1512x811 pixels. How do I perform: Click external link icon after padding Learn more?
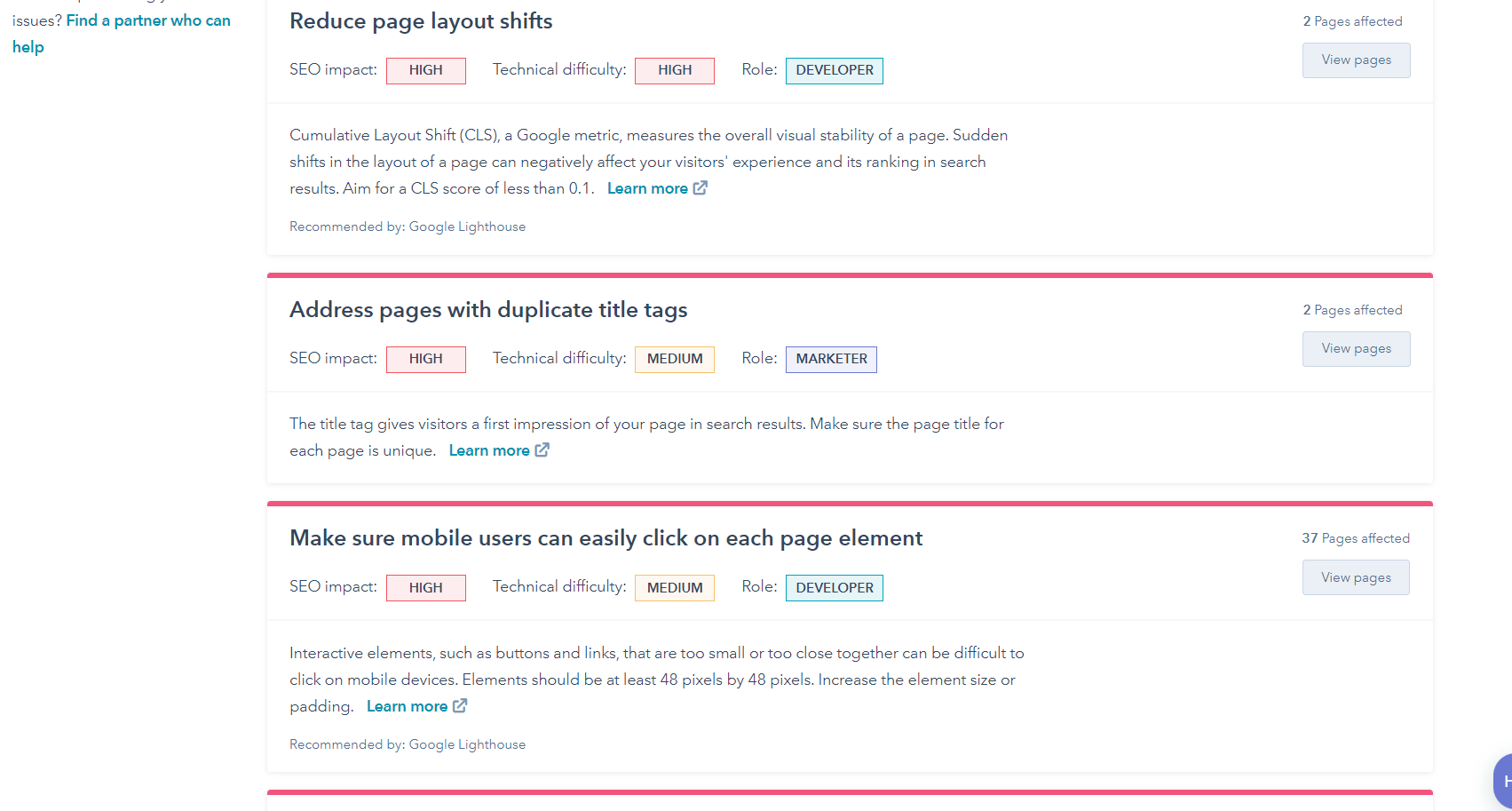click(x=460, y=705)
